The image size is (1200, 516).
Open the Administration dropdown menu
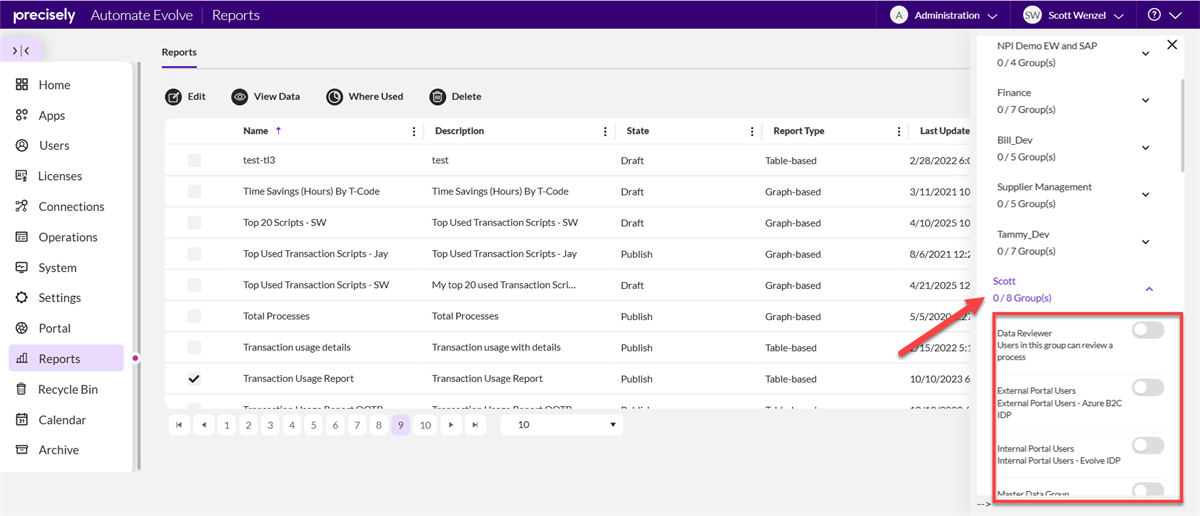[x=944, y=15]
